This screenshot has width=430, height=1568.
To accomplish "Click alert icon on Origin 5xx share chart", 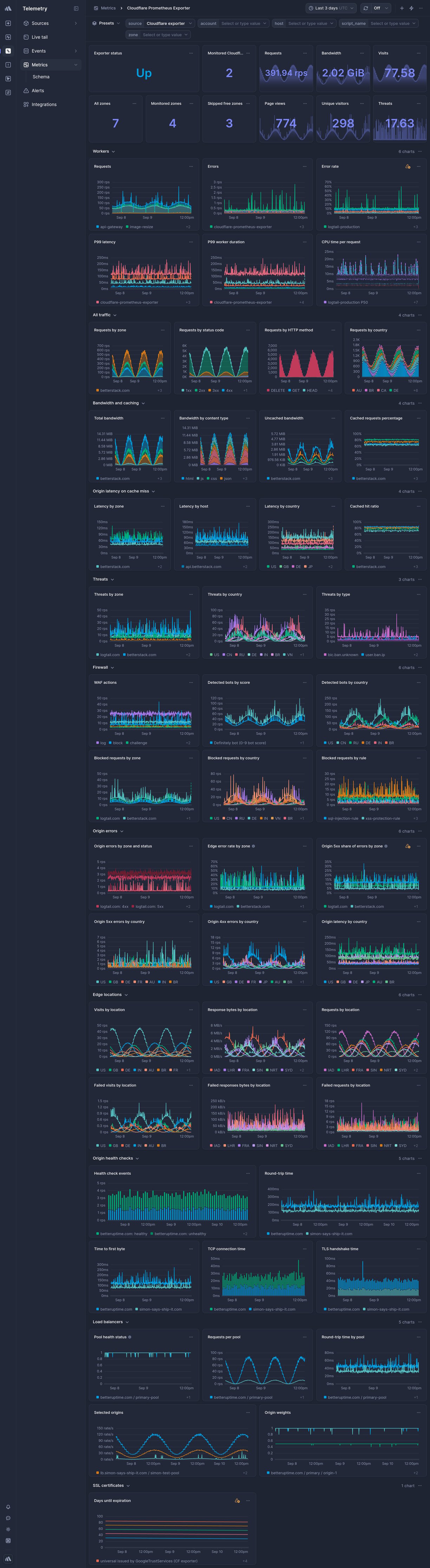I will 408,846.
